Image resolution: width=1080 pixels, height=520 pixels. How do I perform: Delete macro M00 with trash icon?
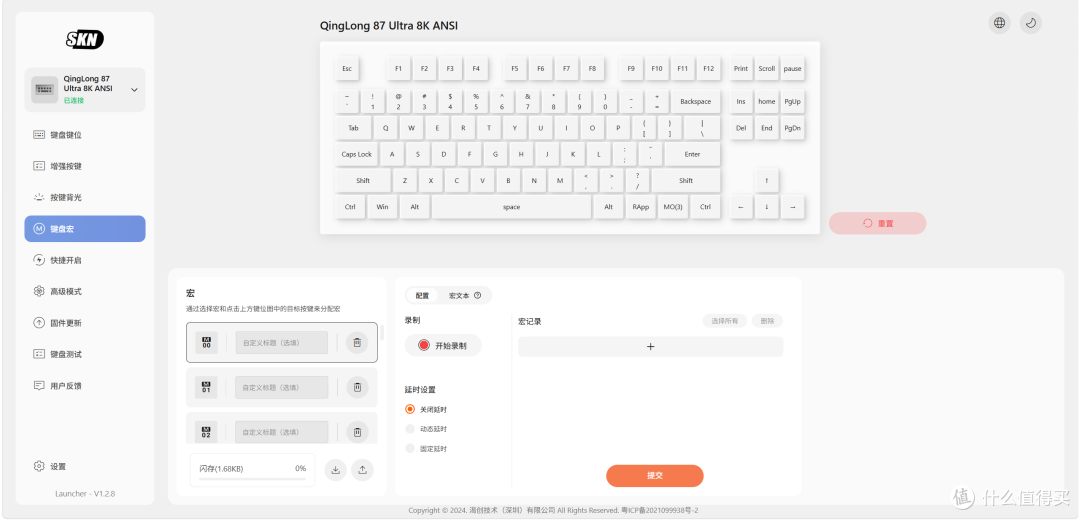(x=357, y=342)
